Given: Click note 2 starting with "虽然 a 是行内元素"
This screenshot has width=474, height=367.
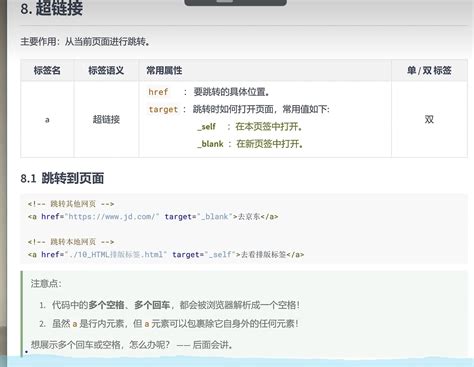Looking at the screenshot, I should (175, 324).
